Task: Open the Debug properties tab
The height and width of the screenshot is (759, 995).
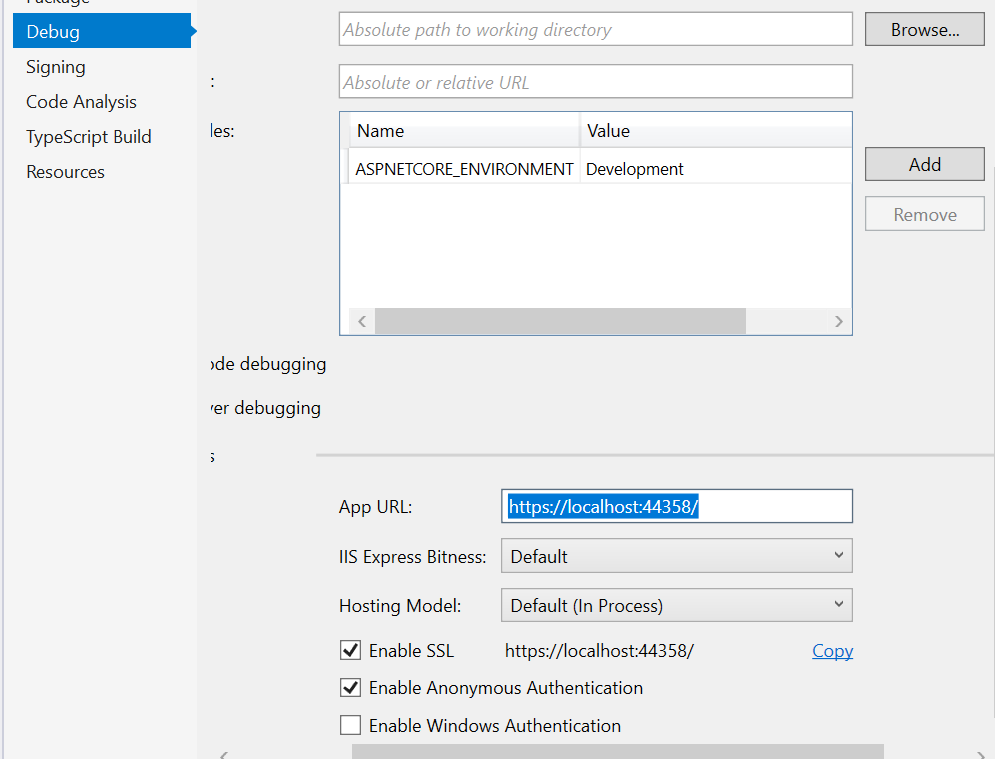Action: click(102, 31)
